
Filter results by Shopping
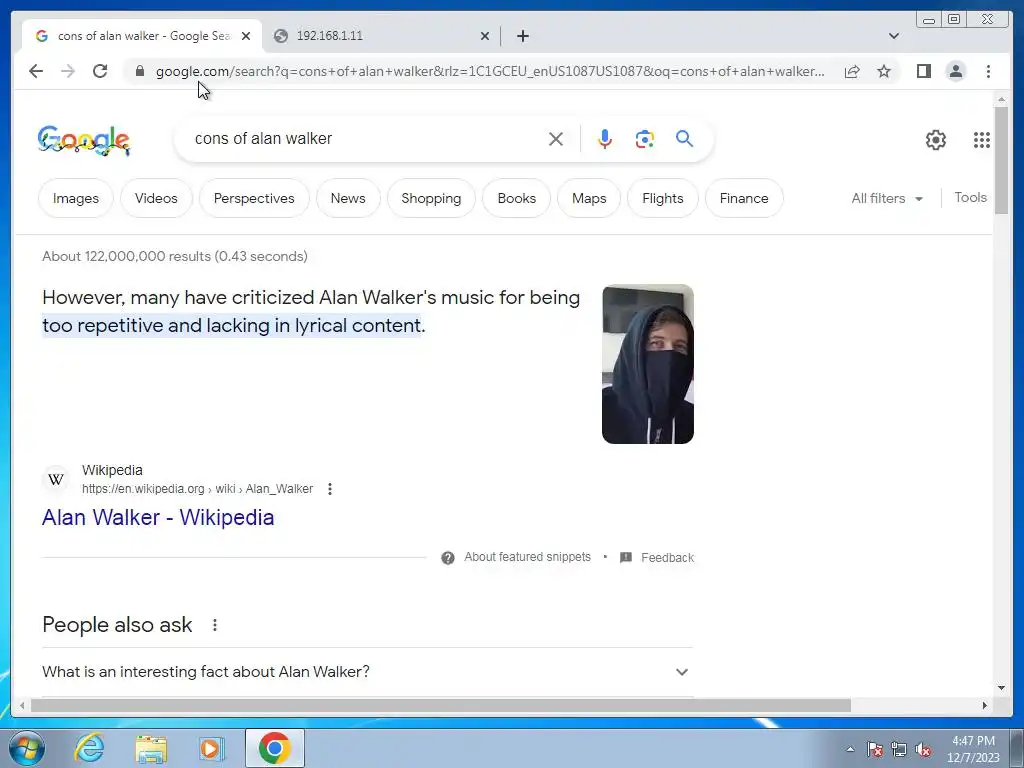click(431, 198)
